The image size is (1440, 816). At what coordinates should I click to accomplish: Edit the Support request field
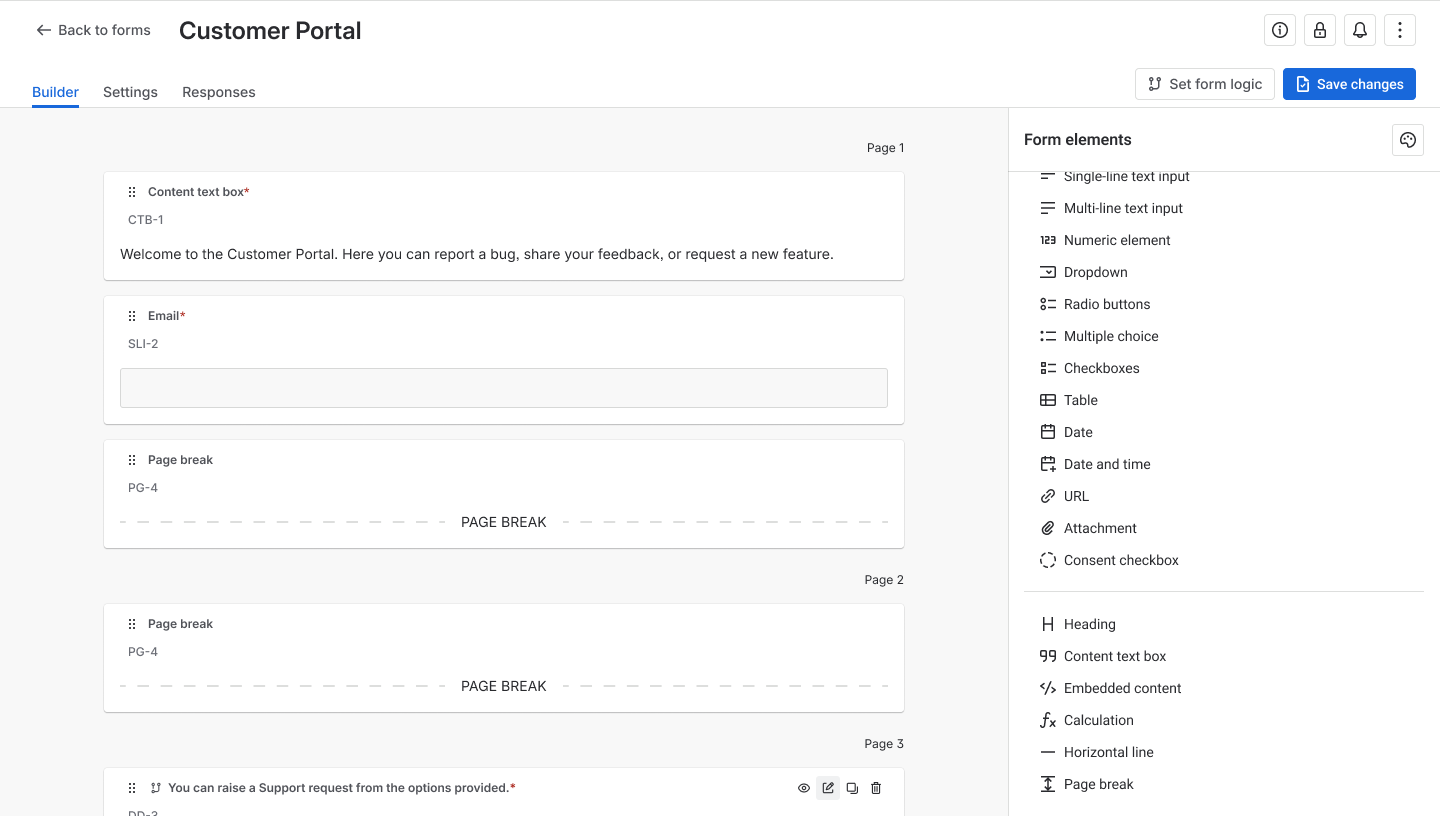(828, 788)
